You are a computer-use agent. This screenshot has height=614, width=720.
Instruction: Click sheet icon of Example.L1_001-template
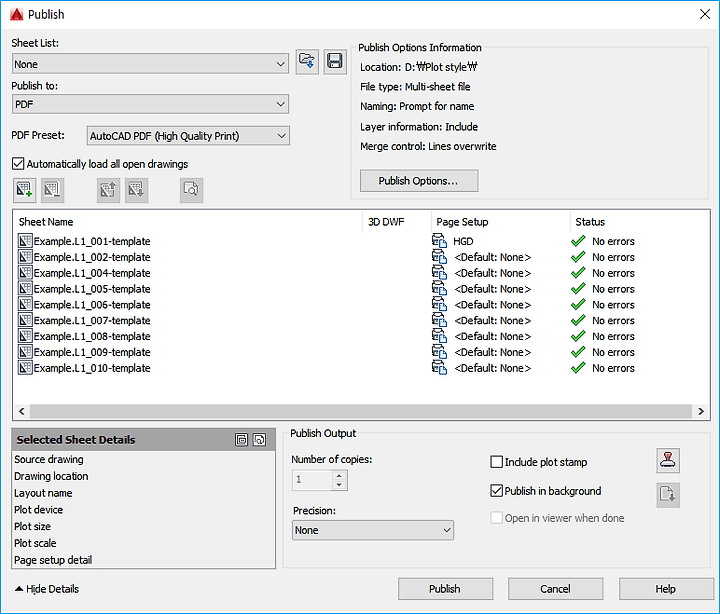click(25, 241)
